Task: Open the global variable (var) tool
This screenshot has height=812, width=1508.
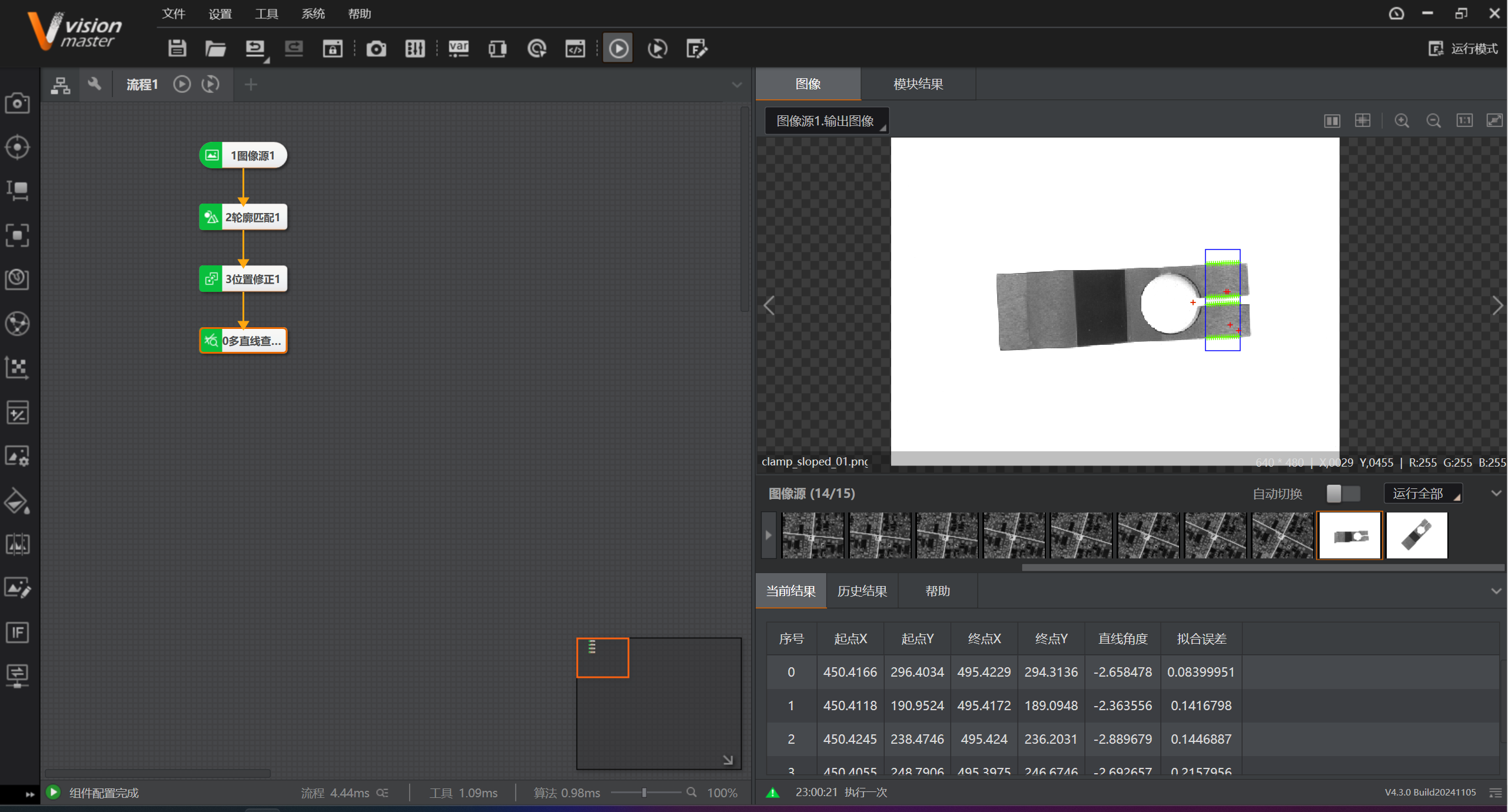Action: coord(459,48)
